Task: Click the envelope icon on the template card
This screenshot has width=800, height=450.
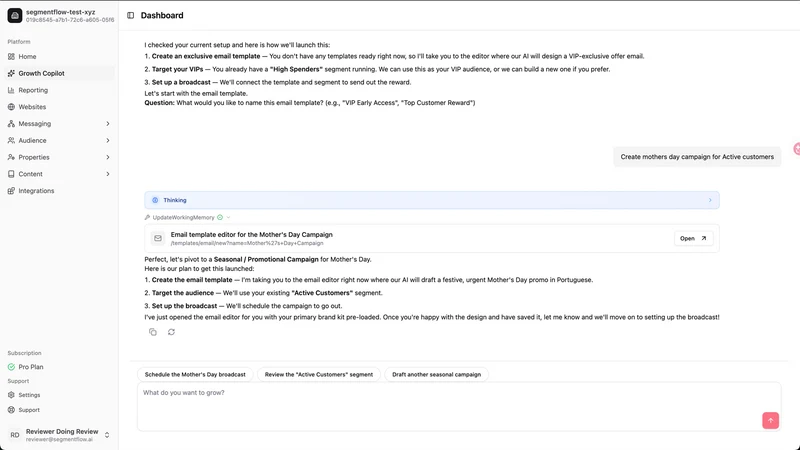Action: click(x=158, y=238)
